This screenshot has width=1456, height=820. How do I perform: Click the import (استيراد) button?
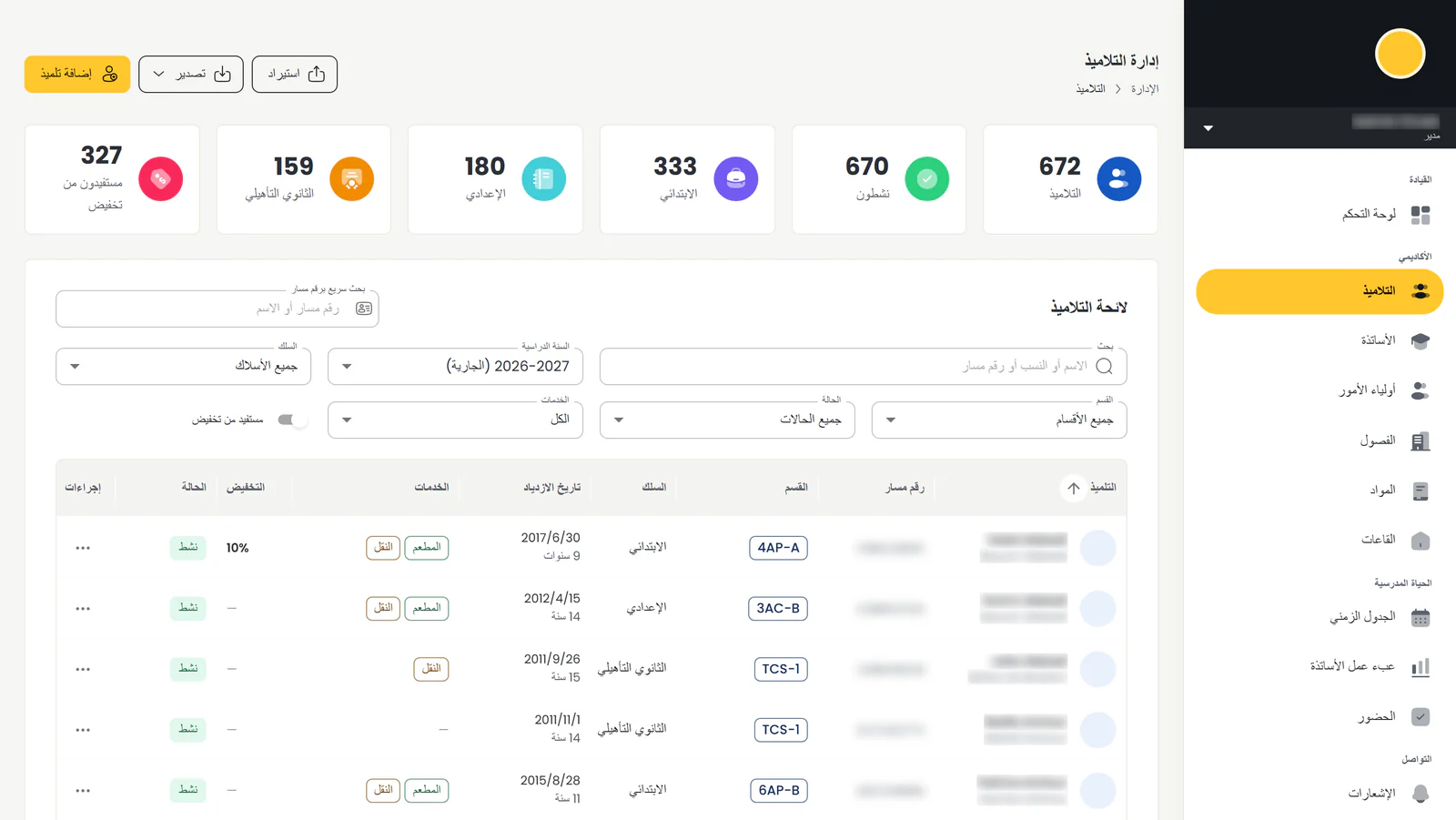tap(295, 74)
